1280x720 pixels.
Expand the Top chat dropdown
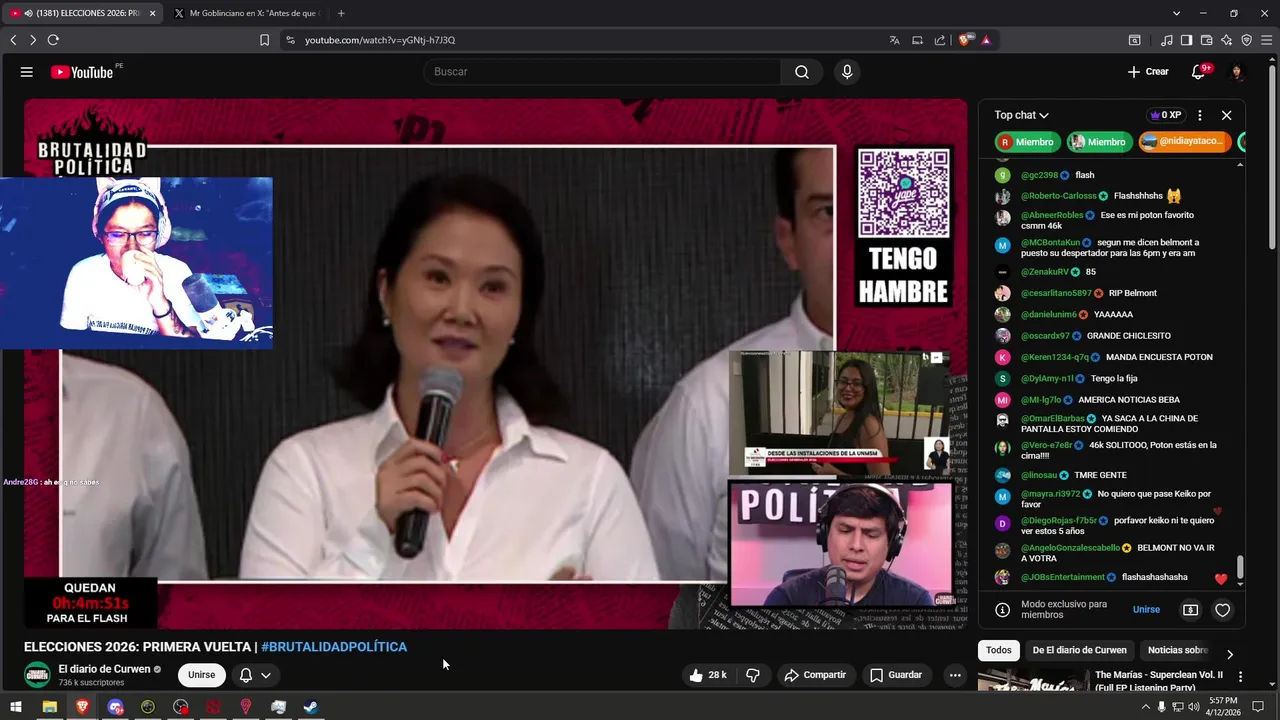tap(1021, 115)
